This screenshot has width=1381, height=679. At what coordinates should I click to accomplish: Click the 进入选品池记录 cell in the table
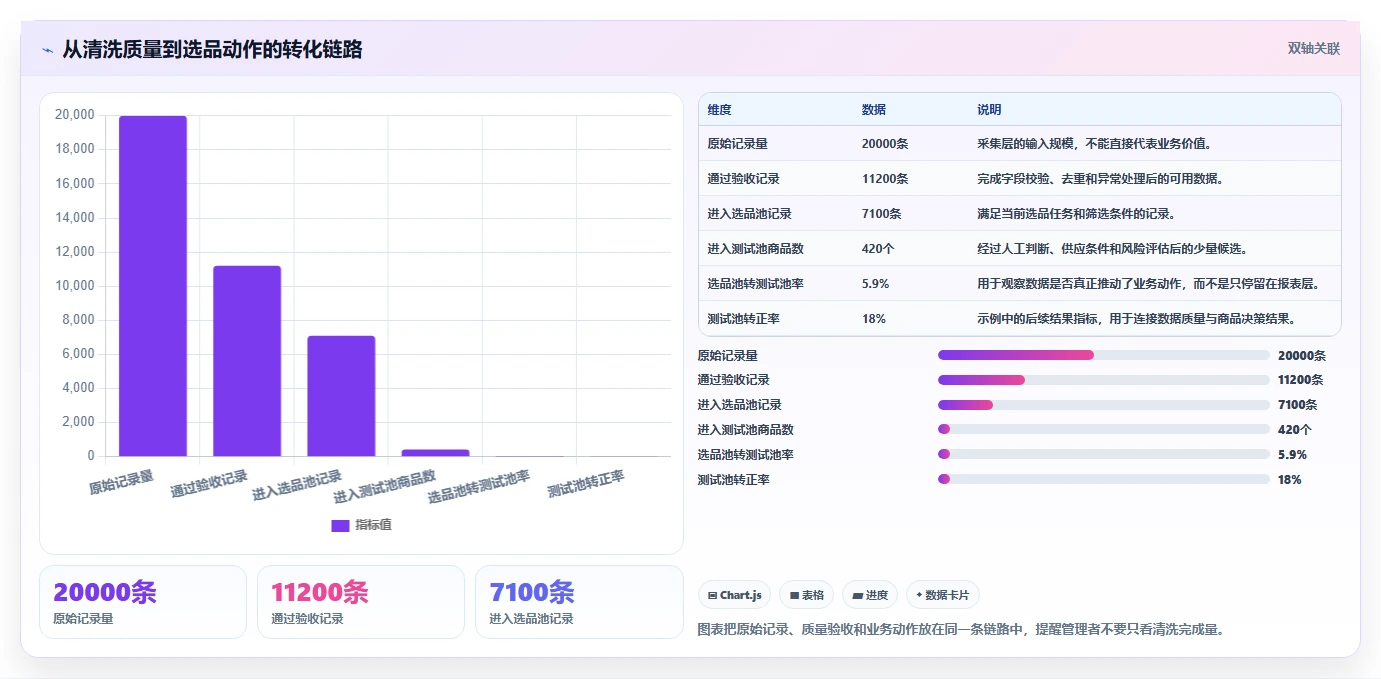[x=749, y=214]
